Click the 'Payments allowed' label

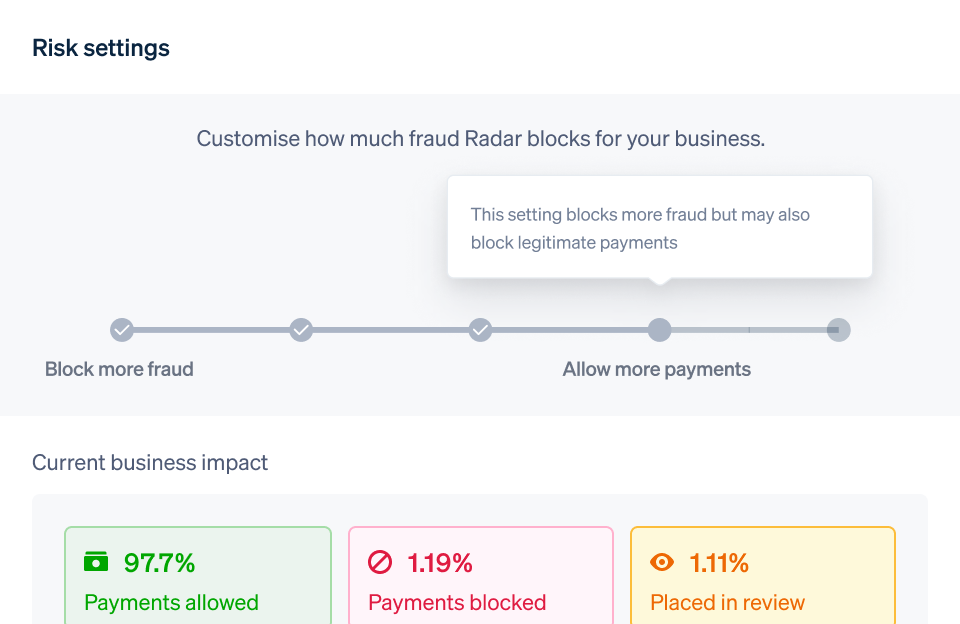[171, 602]
